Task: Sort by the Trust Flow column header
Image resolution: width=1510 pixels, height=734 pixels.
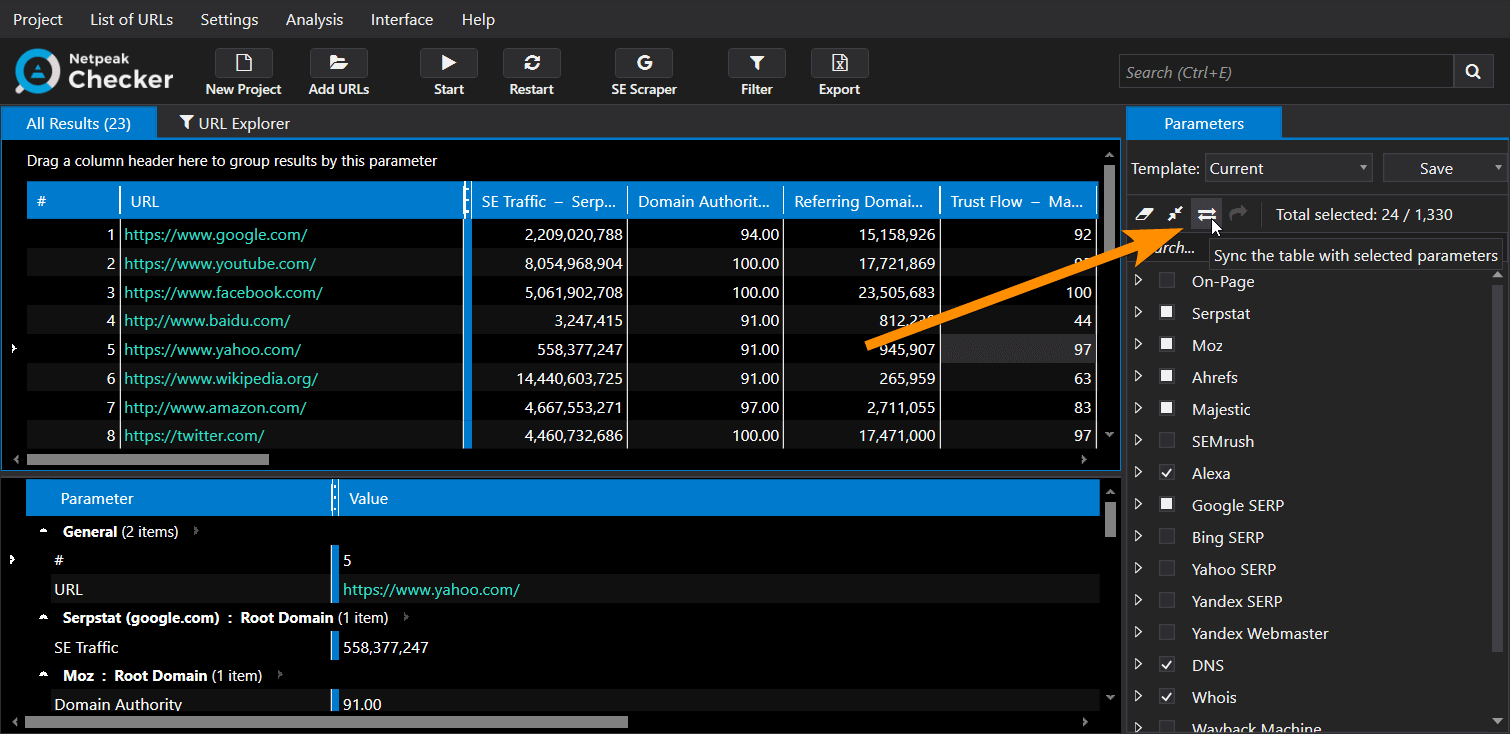Action: point(1018,201)
